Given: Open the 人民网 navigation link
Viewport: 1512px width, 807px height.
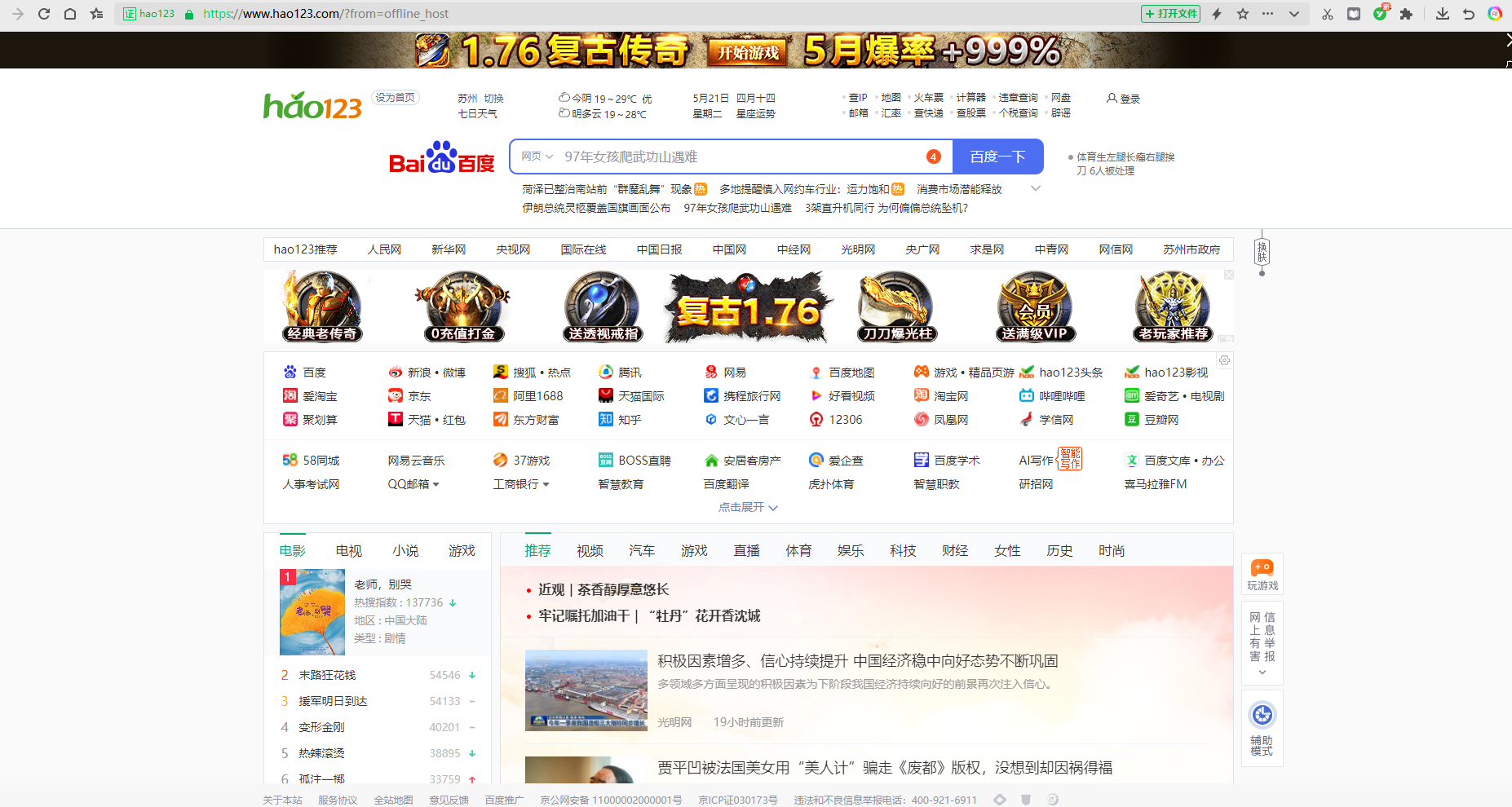Looking at the screenshot, I should pos(384,249).
